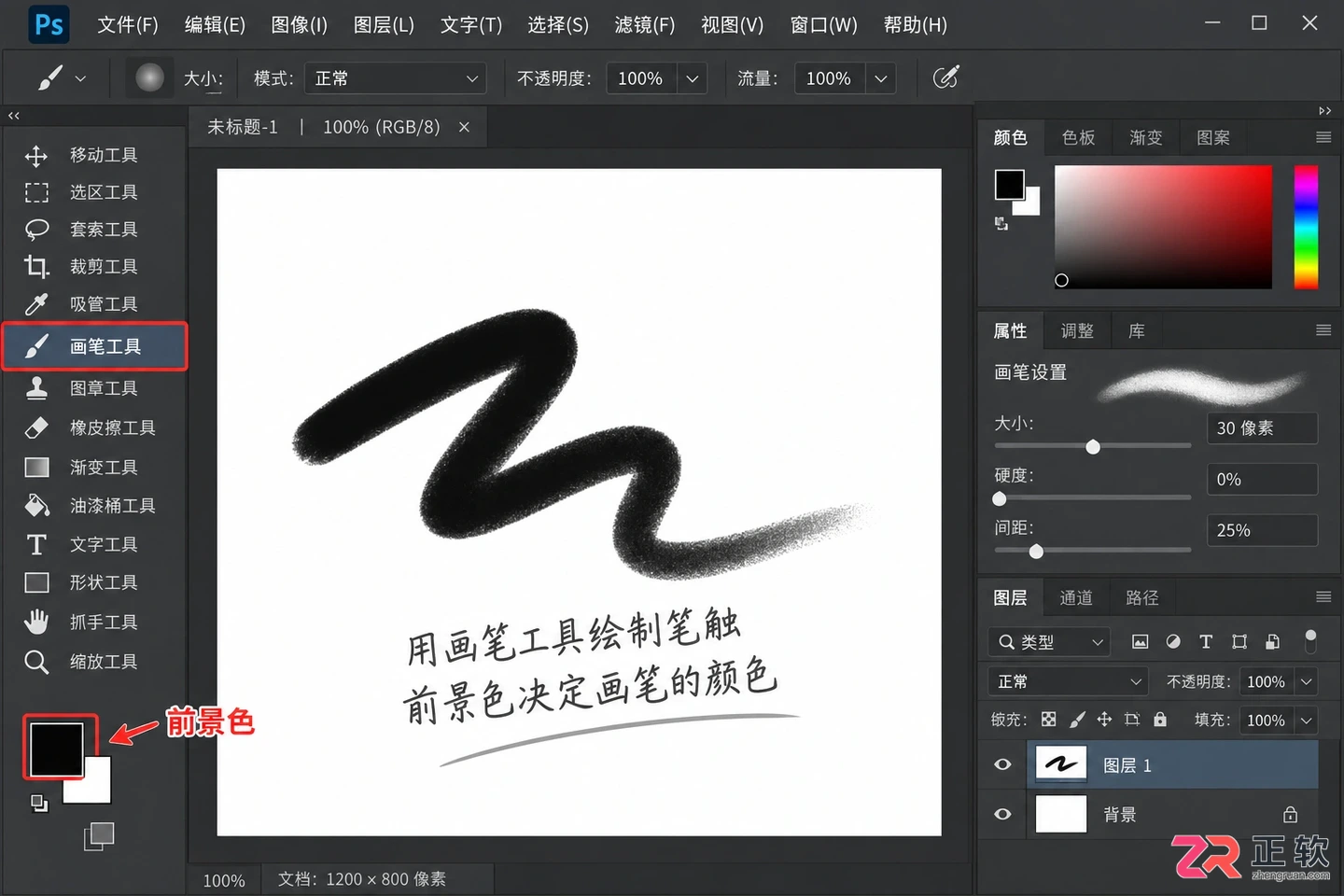
Task: Expand the 流量 flow dropdown arrow
Action: click(x=881, y=78)
